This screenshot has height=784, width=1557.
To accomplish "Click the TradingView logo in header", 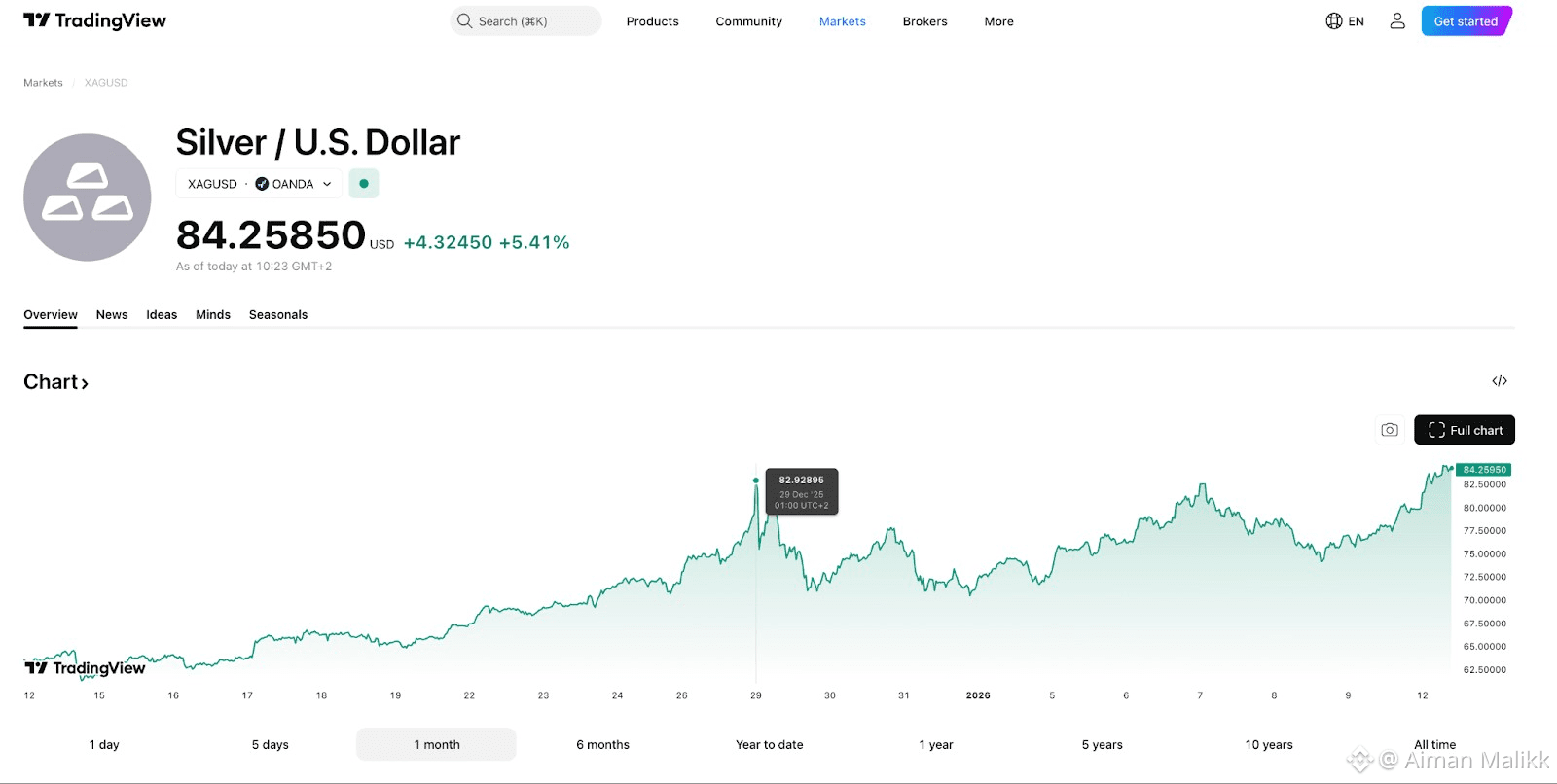I will pyautogui.click(x=94, y=20).
